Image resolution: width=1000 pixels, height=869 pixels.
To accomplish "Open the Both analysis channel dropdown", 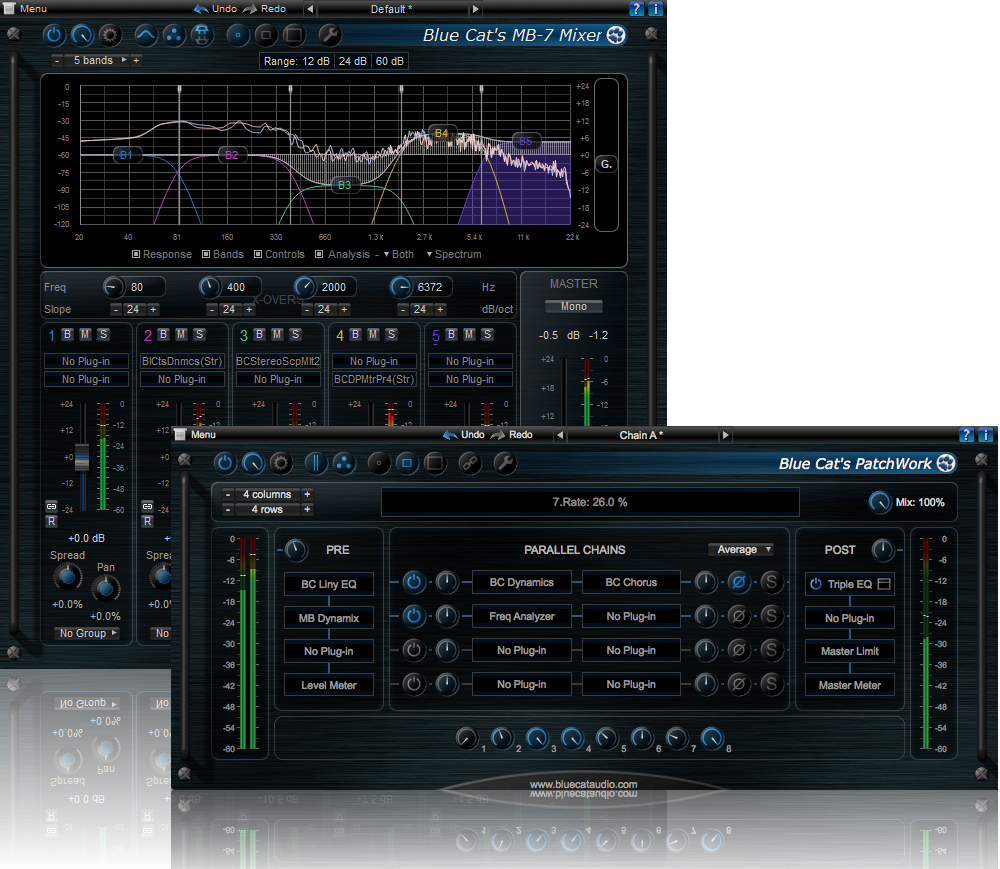I will tap(399, 254).
